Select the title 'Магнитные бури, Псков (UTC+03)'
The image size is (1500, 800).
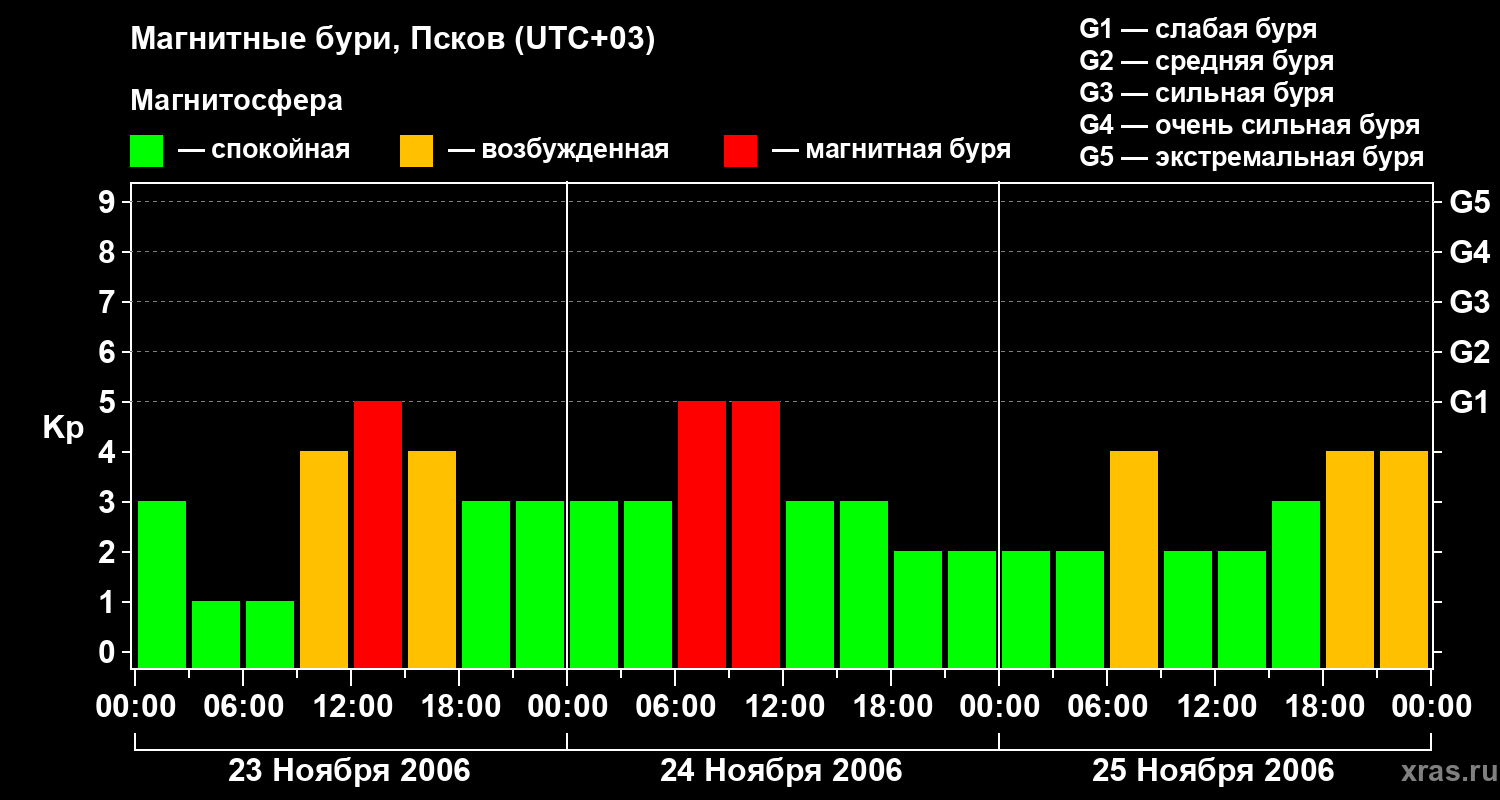(x=393, y=40)
